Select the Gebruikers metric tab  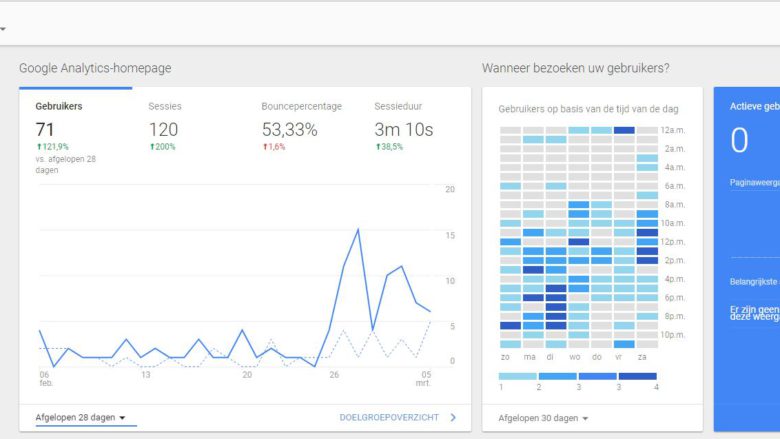59,106
